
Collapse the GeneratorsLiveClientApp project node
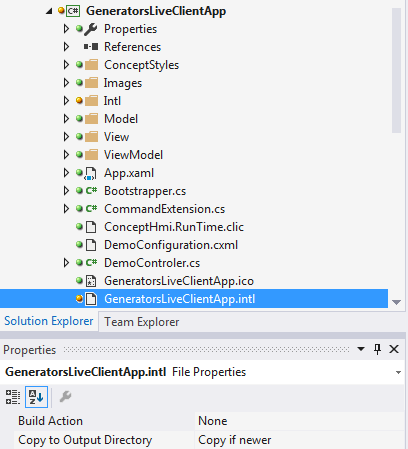[49, 11]
